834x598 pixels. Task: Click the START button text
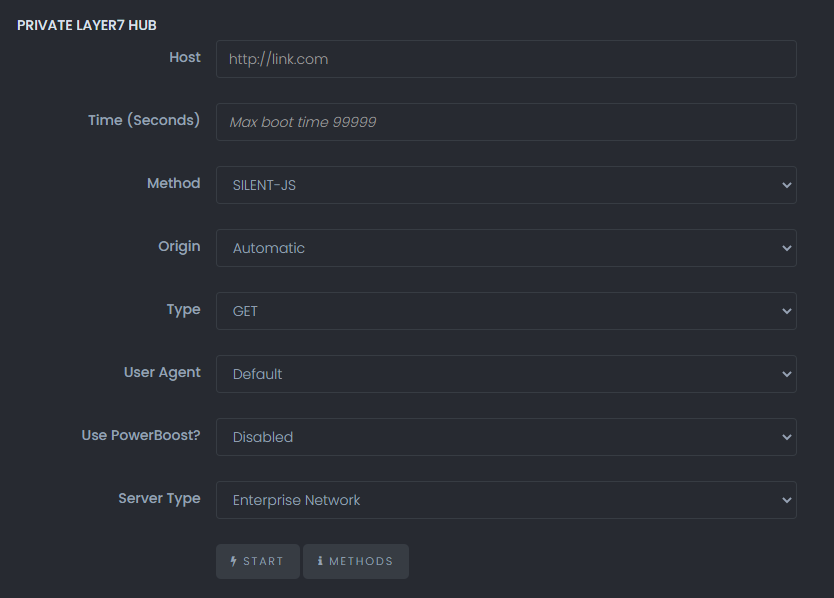263,561
